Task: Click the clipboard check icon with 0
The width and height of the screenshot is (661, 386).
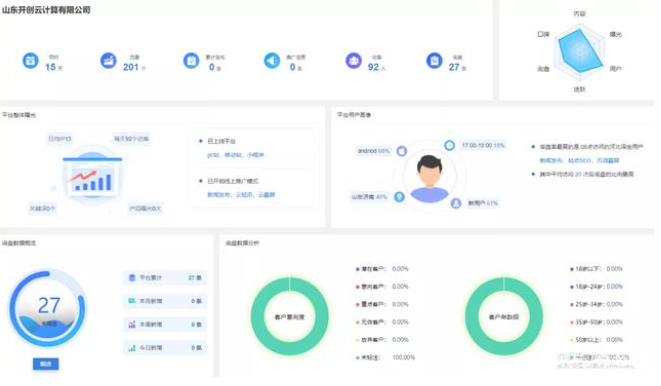Action: (191, 61)
